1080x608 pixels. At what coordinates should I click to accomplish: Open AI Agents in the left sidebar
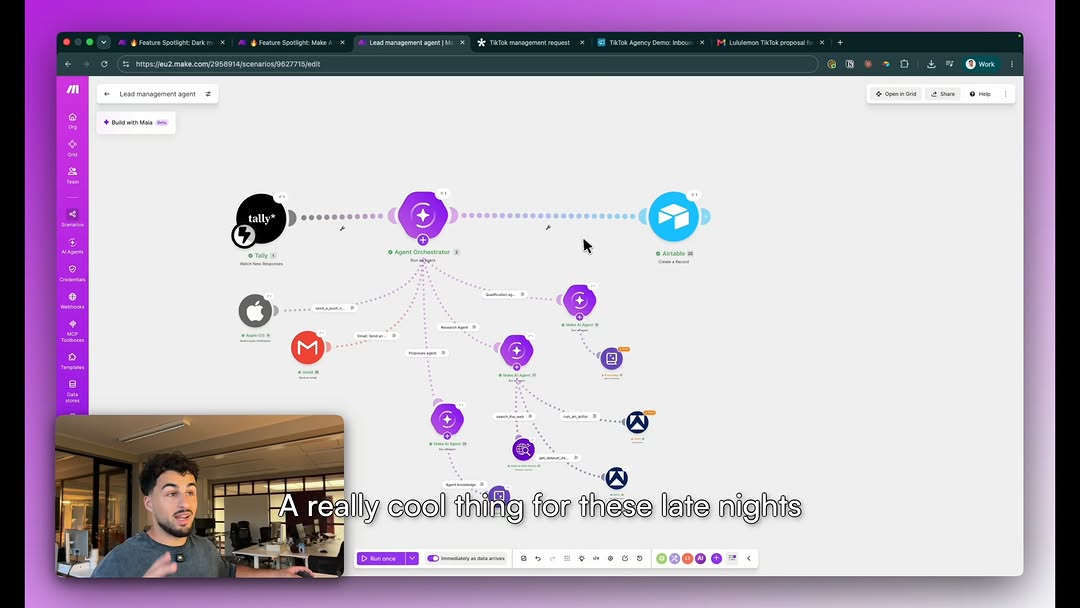point(72,246)
